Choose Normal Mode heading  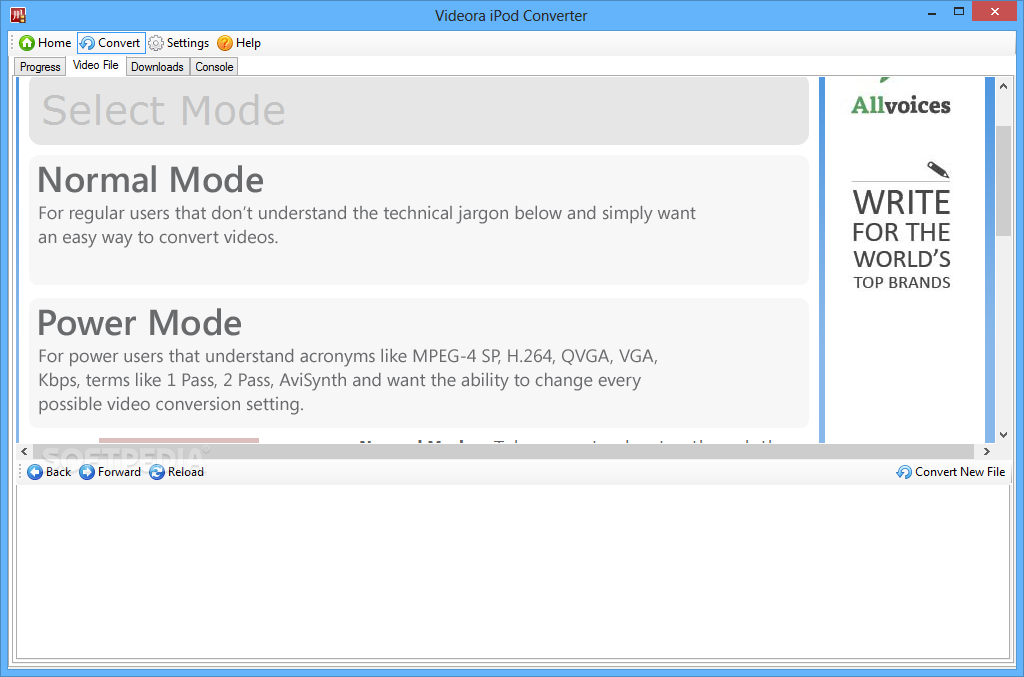point(151,180)
